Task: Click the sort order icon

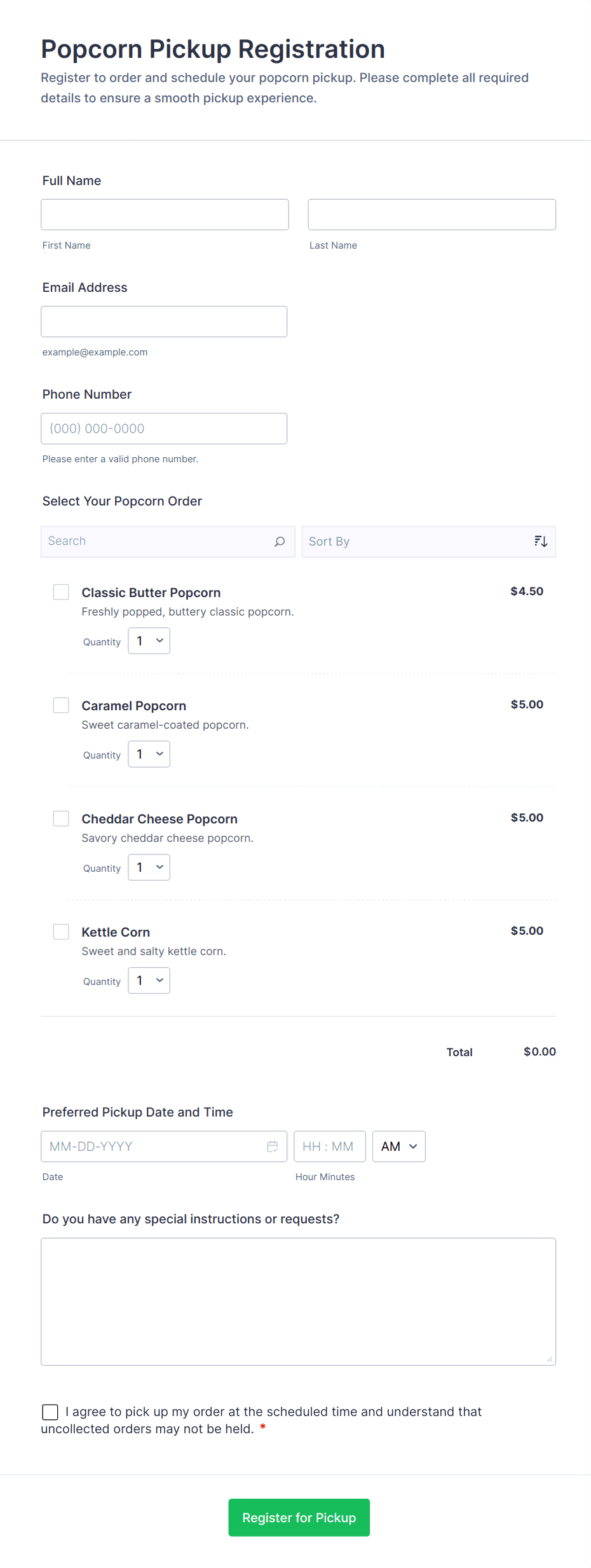Action: tap(541, 542)
